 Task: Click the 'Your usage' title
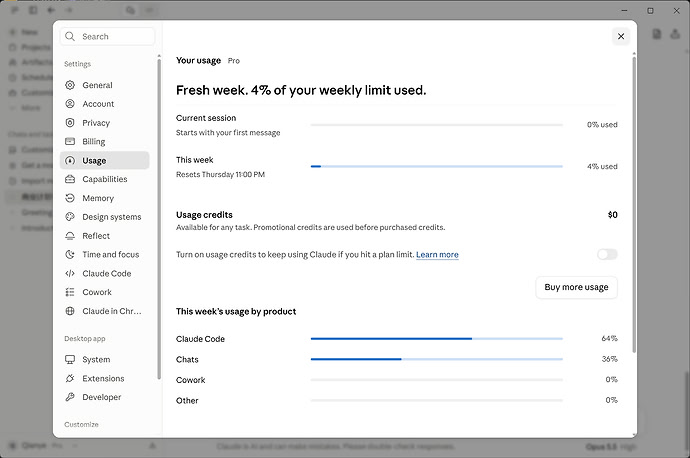coord(198,61)
